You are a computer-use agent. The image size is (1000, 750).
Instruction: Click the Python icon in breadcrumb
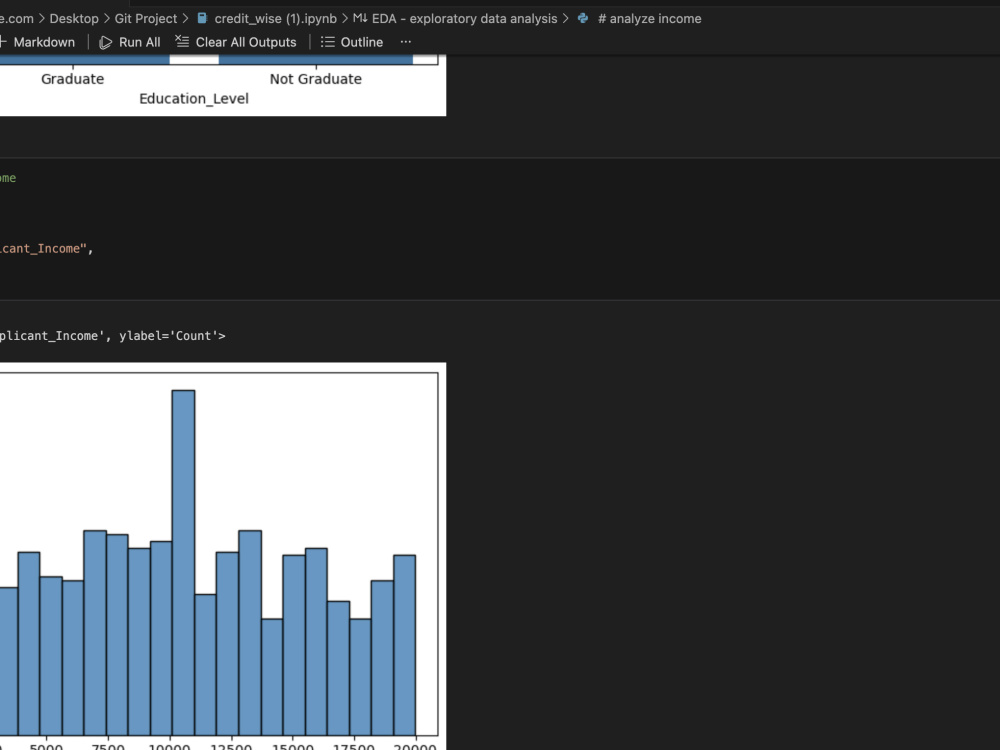tap(583, 18)
